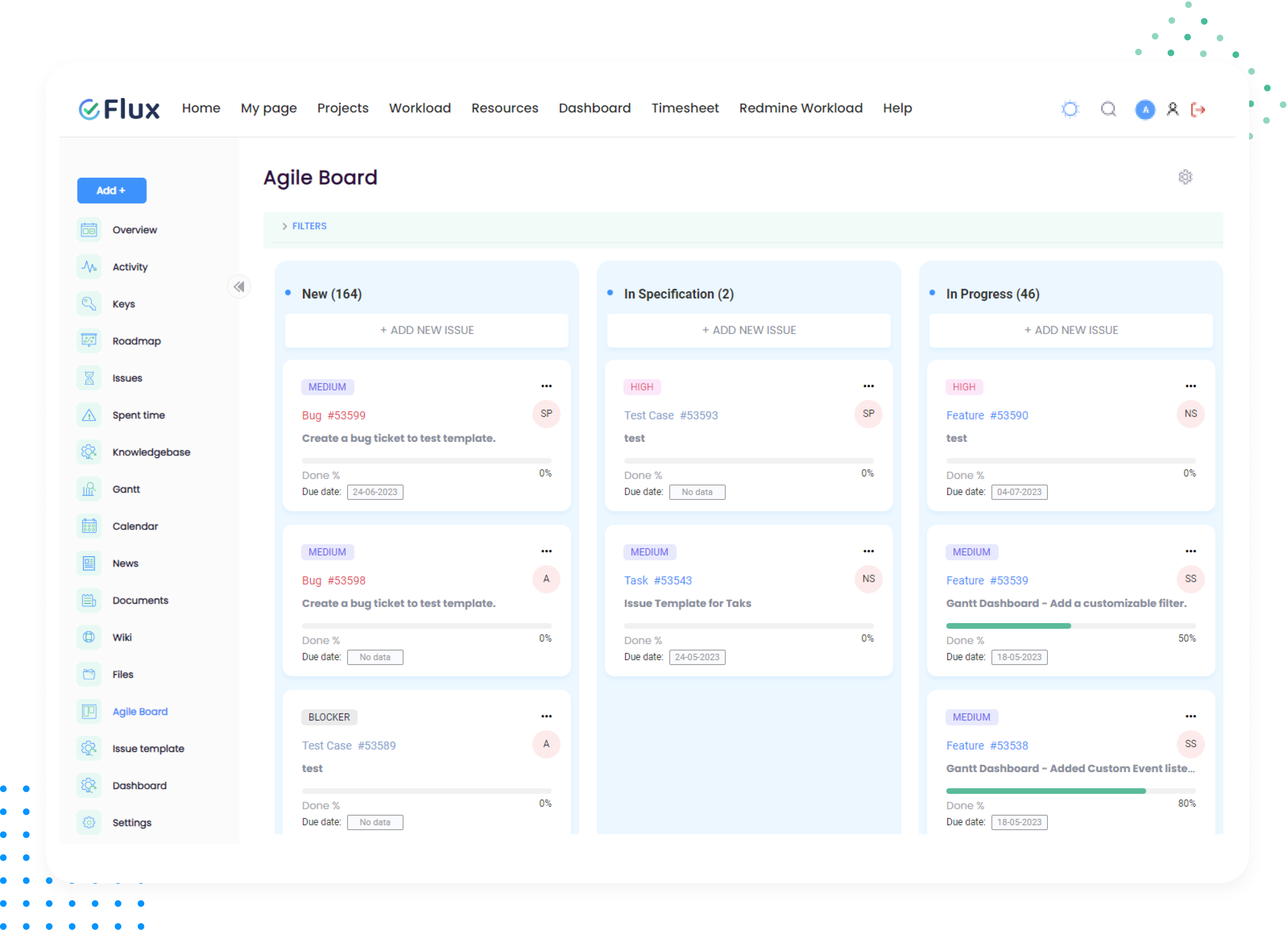Click the MEDIUM priority tag on Task #53543
The width and height of the screenshot is (1288, 930).
(649, 553)
